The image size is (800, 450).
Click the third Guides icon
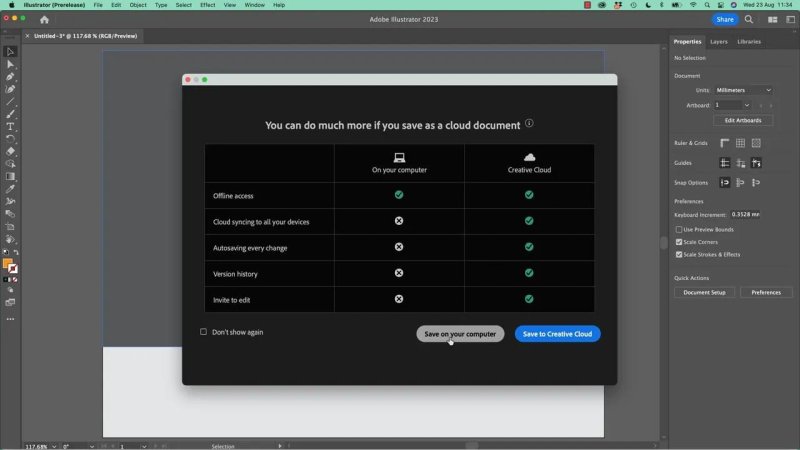(756, 163)
